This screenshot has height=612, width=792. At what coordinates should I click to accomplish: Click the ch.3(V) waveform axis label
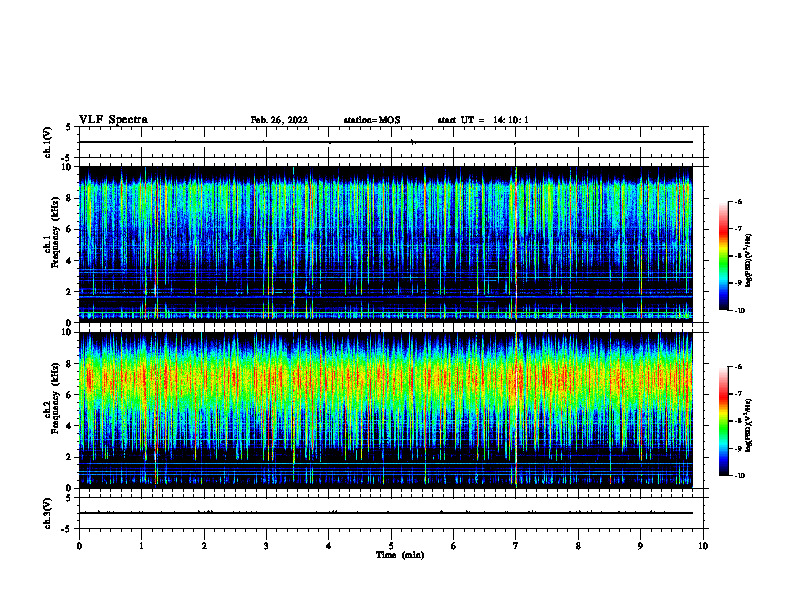click(48, 513)
